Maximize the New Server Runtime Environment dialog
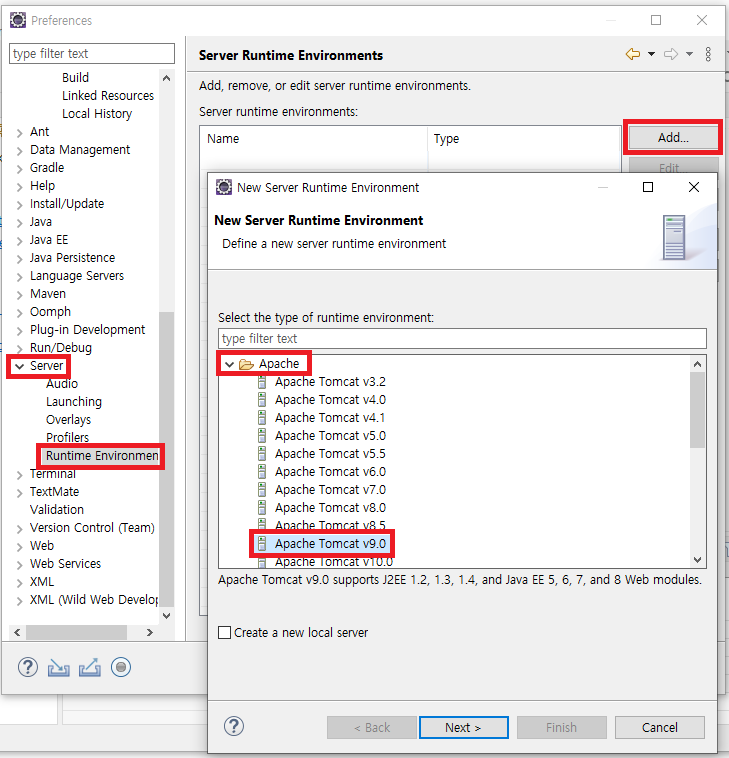The width and height of the screenshot is (729, 758). pyautogui.click(x=648, y=187)
